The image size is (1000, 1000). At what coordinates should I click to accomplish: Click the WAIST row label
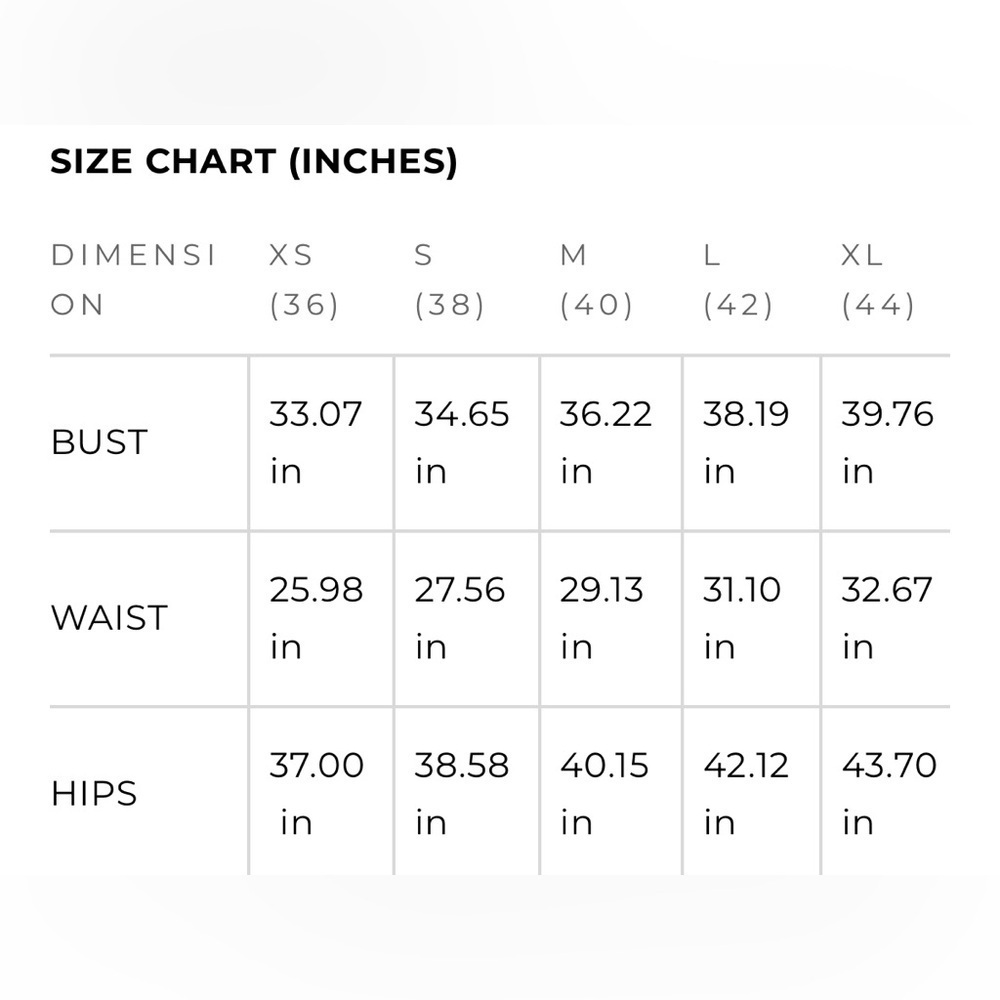click(x=109, y=618)
